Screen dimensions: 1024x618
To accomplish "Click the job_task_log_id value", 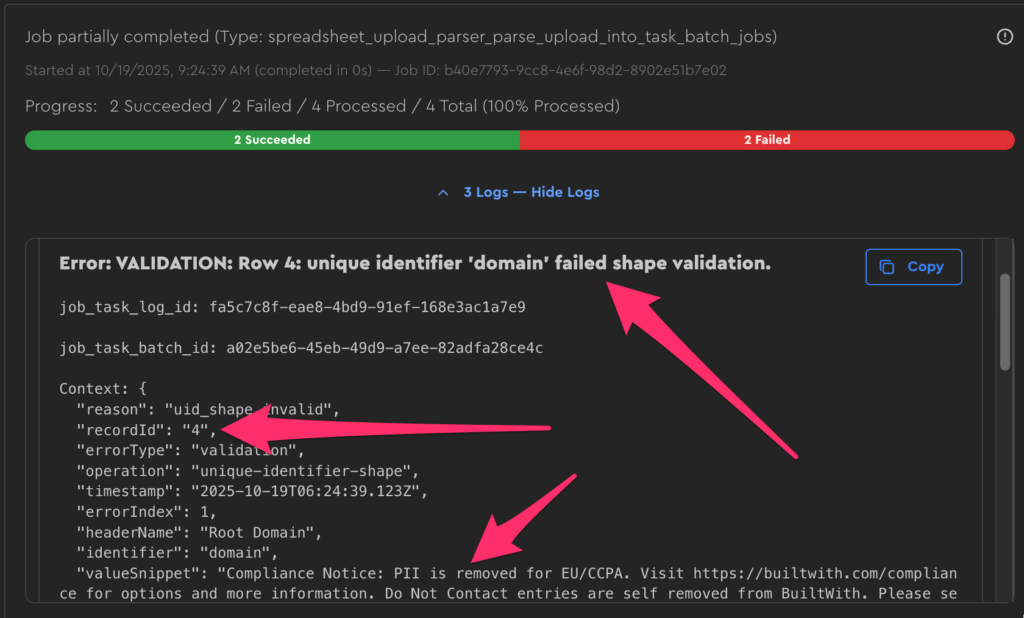I will (x=367, y=306).
